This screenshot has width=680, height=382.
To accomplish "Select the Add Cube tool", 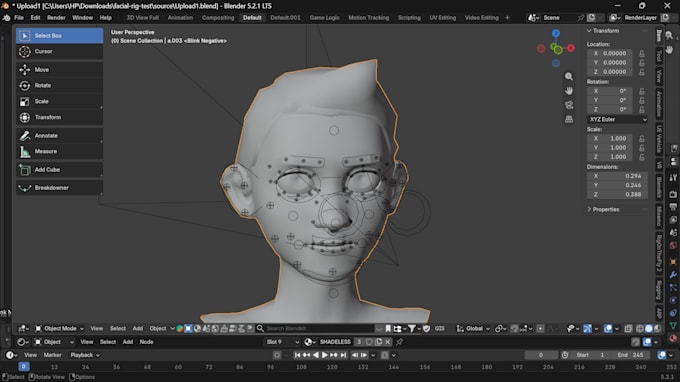I will 59,170.
